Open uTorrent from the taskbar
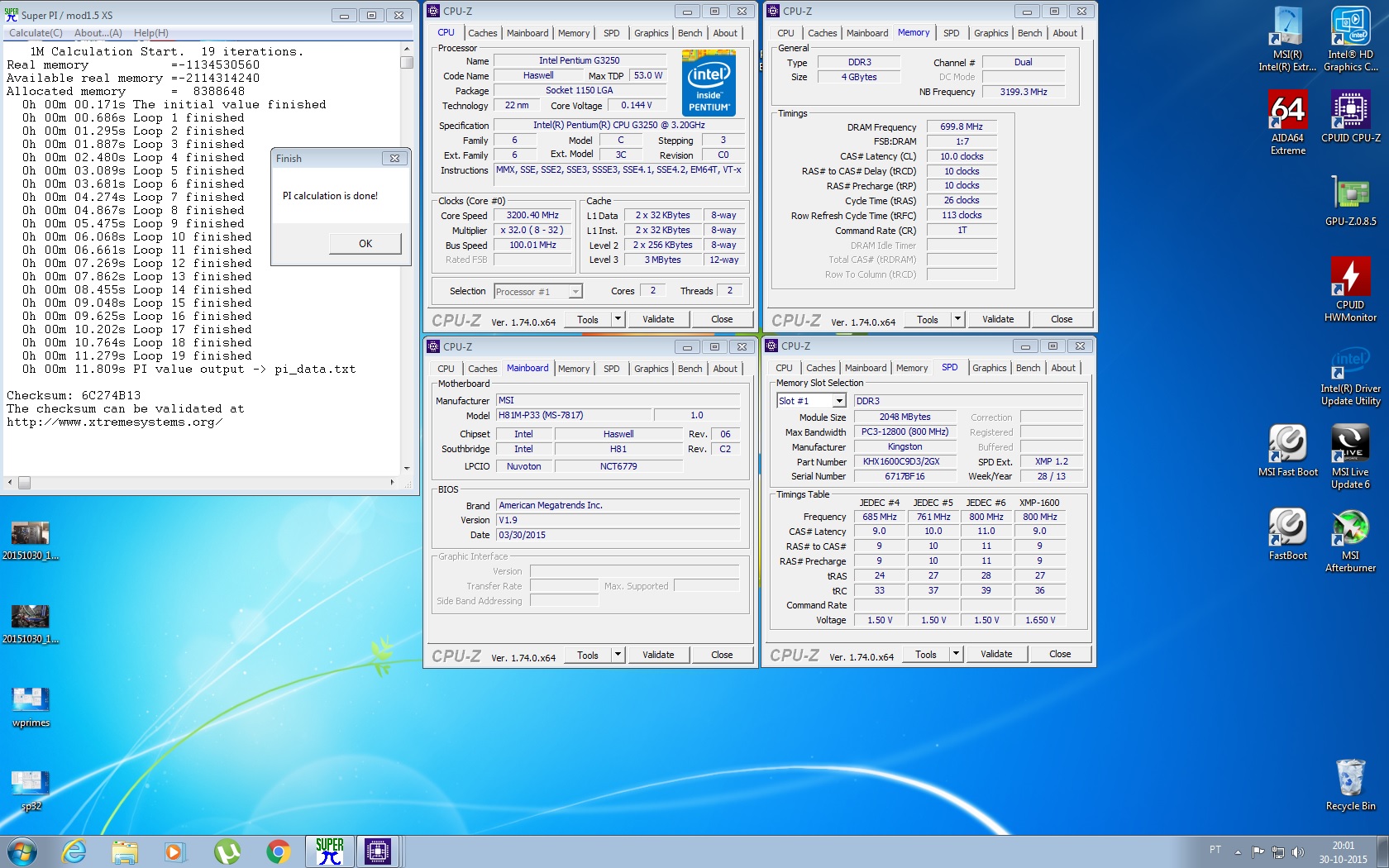This screenshot has height=868, width=1389. tap(227, 851)
